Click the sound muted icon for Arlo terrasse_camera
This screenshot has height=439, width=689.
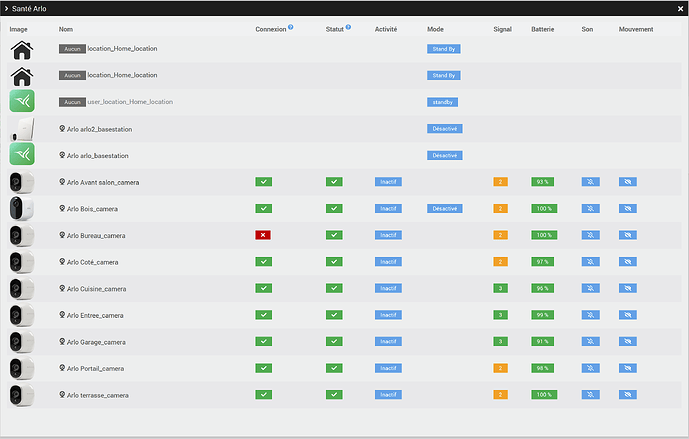click(x=591, y=395)
